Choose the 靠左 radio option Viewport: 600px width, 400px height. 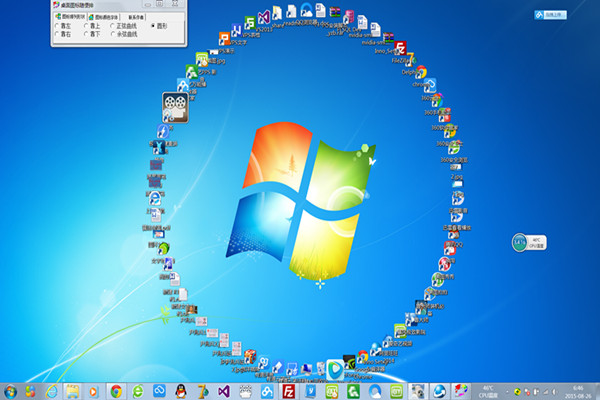(x=63, y=26)
